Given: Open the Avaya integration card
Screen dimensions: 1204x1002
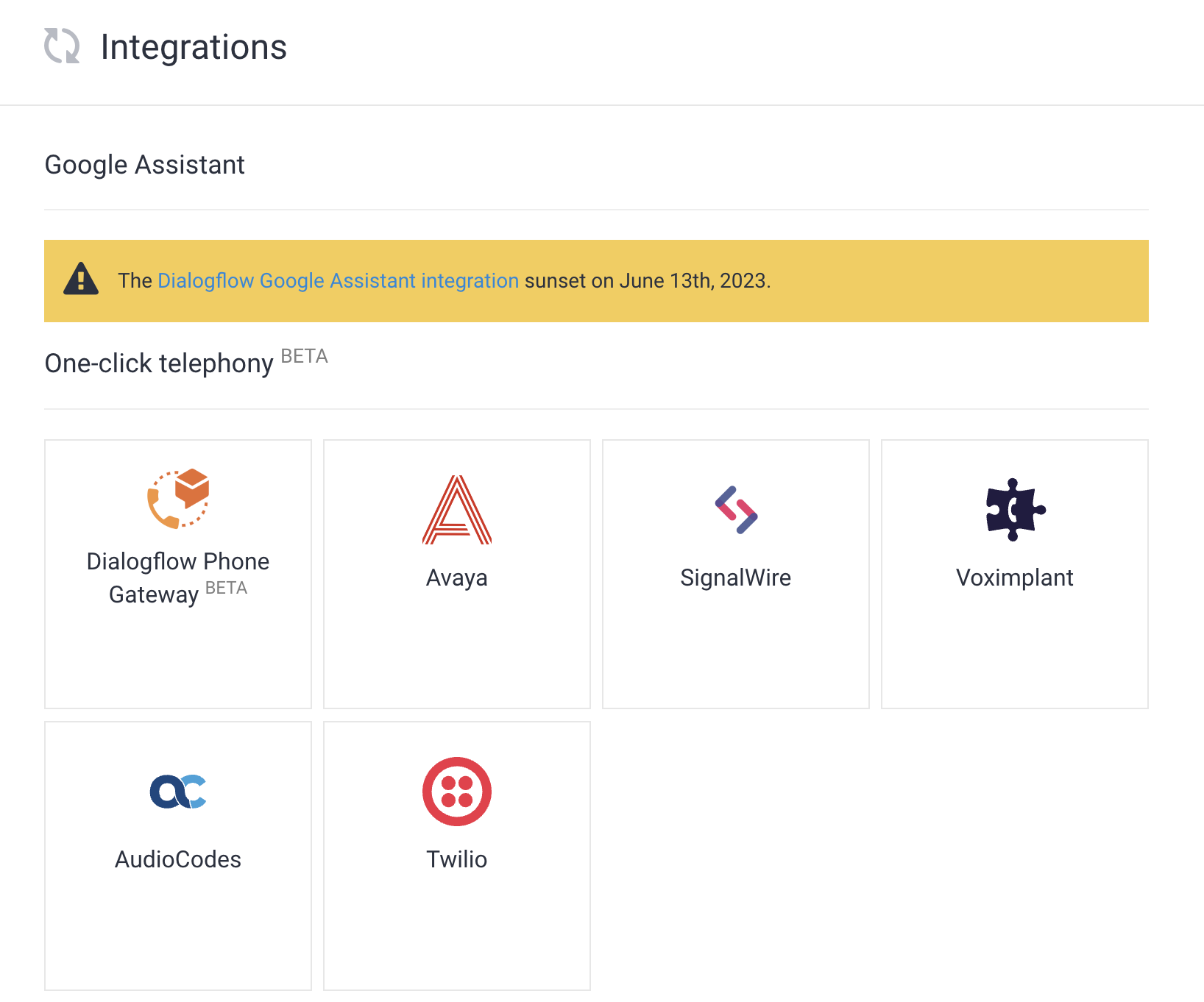Looking at the screenshot, I should 456,574.
